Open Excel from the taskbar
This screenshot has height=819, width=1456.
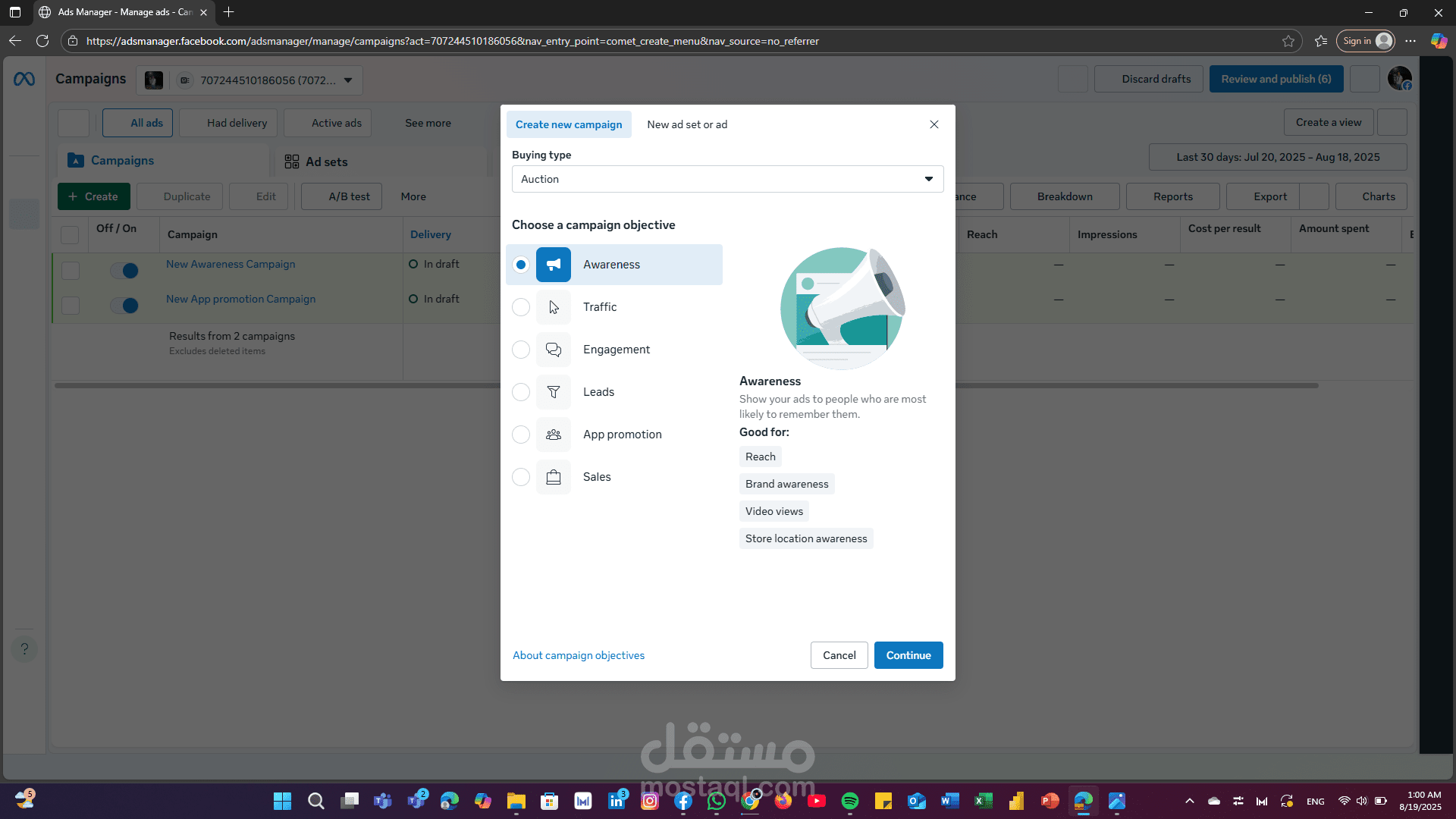984,801
